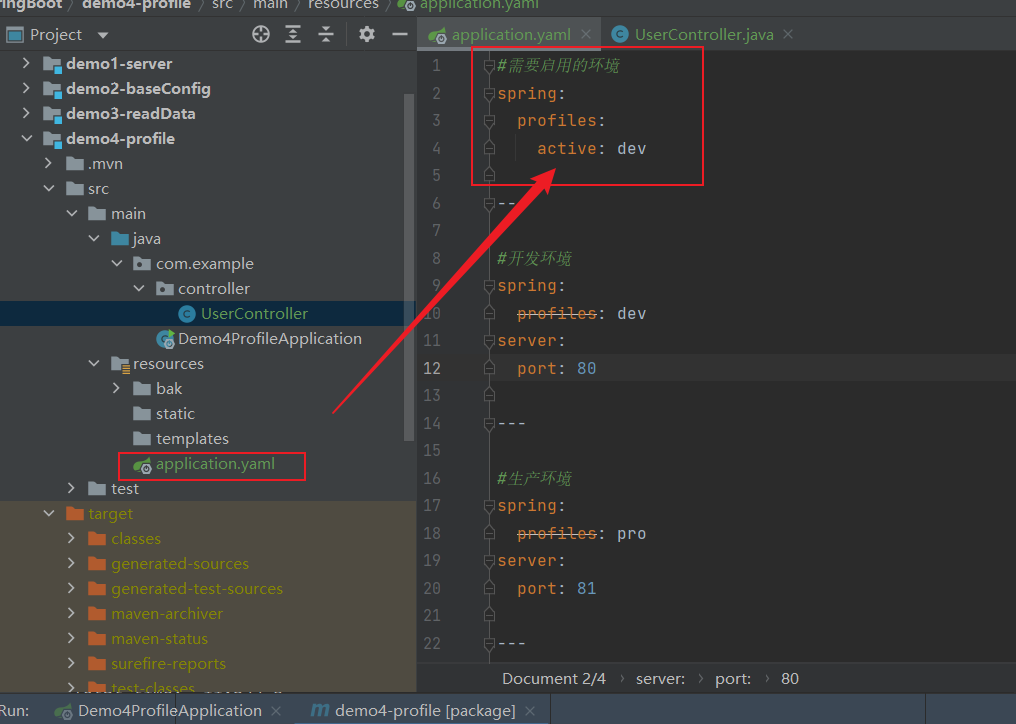Image resolution: width=1016 pixels, height=724 pixels.
Task: Fold the profiles block at line 3
Action: [489, 121]
